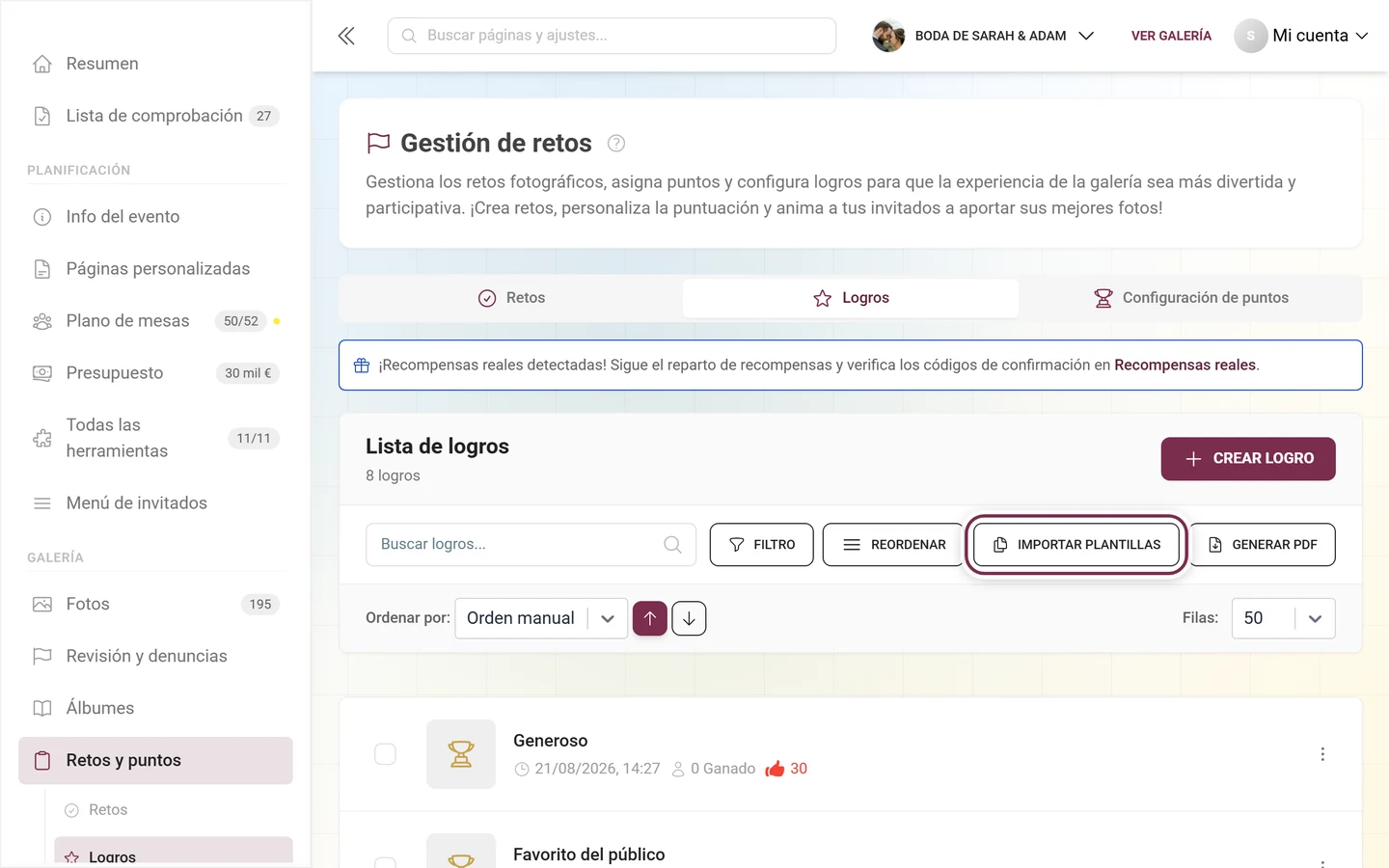Image resolution: width=1389 pixels, height=868 pixels.
Task: Open help tooltip next to Gestión de retos
Action: point(616,144)
